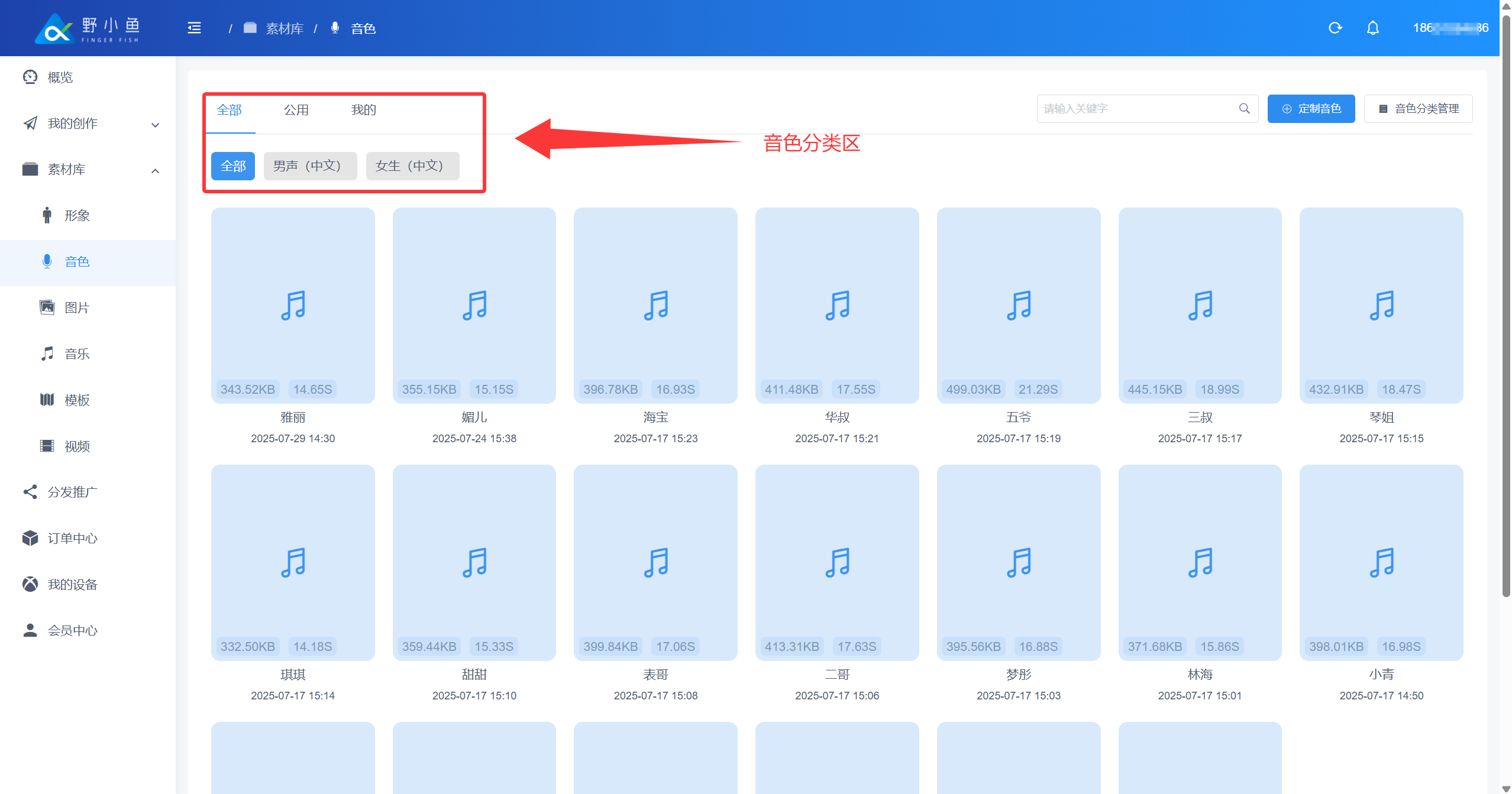Filter by 女生（中文） category
Screen dimensions: 1512x794
coord(412,166)
